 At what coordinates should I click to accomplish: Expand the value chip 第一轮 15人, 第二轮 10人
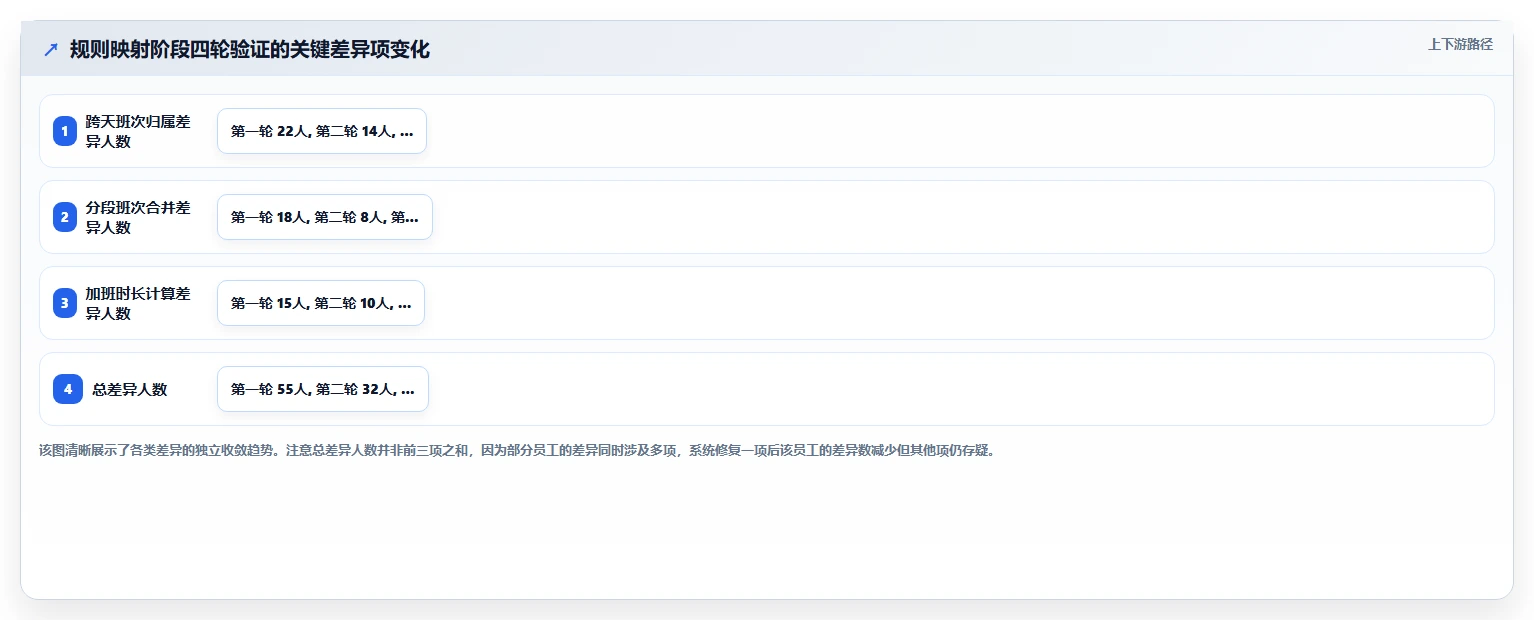[x=321, y=303]
